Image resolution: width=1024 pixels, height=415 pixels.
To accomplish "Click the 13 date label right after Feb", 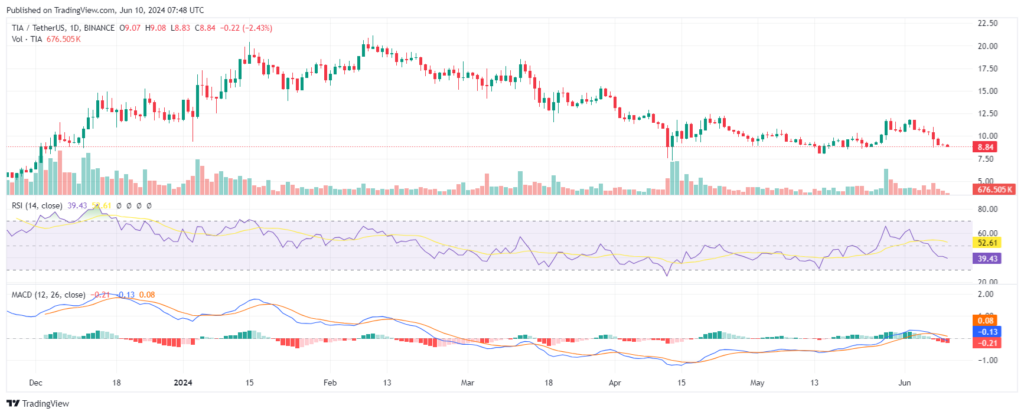I will 387,381.
